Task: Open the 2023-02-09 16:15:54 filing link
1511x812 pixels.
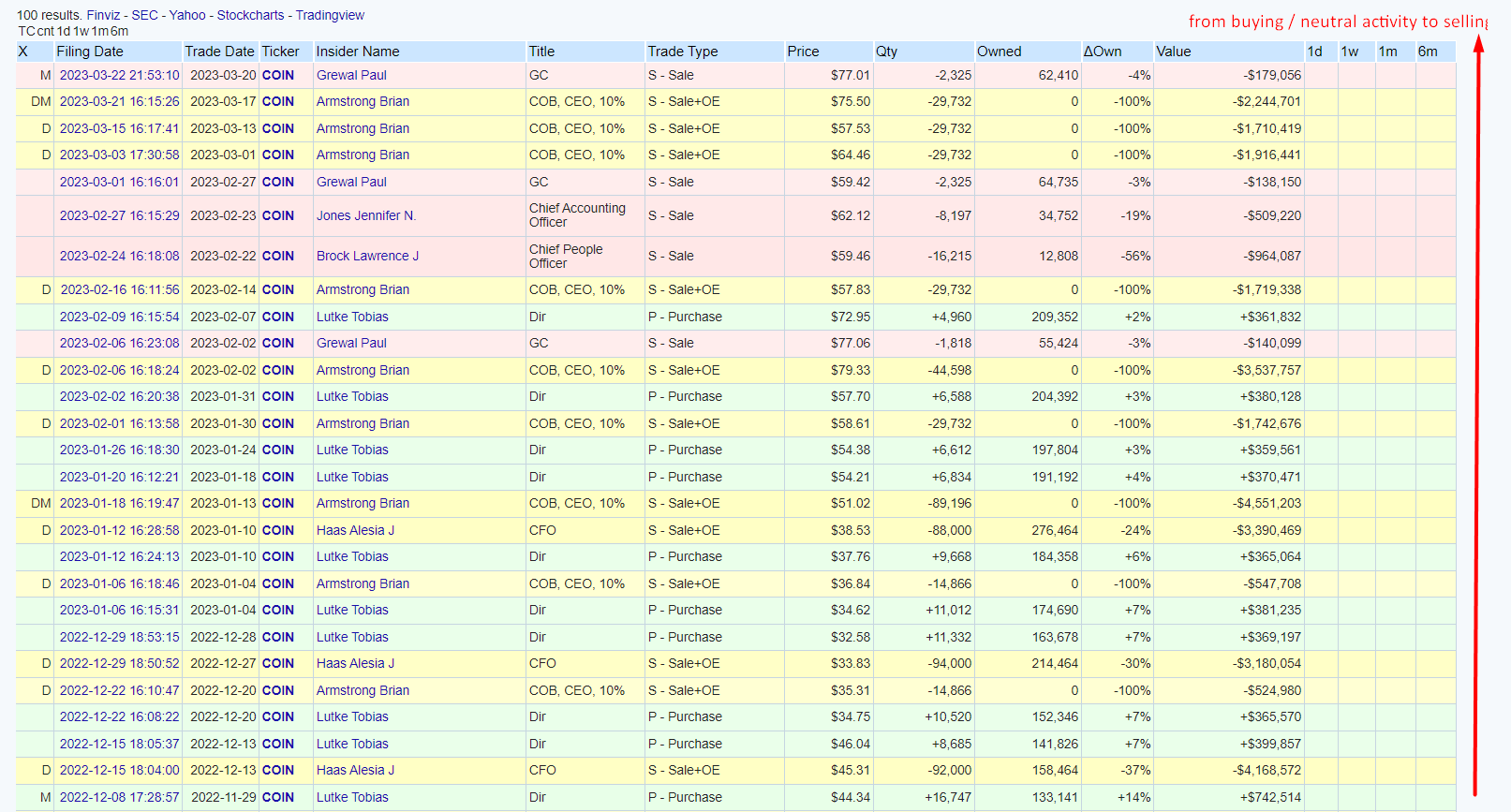Action: [x=119, y=317]
